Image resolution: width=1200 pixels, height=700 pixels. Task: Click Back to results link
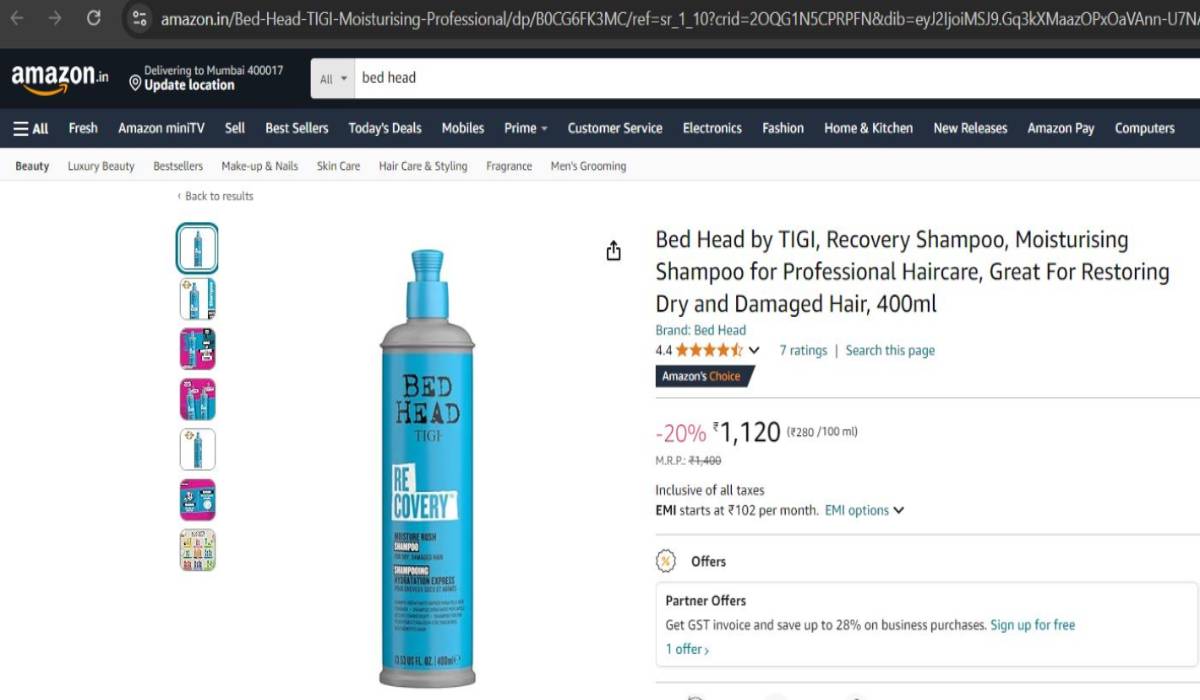click(x=216, y=196)
